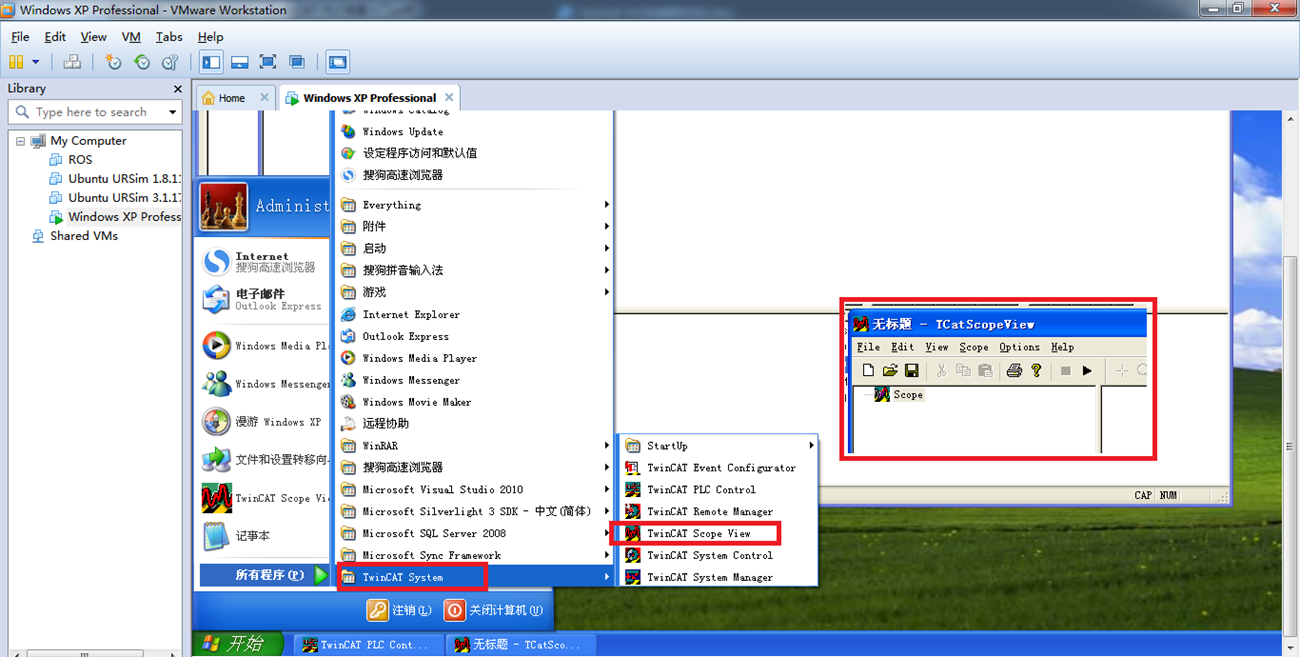Toggle the library sidebar view icon

point(211,62)
